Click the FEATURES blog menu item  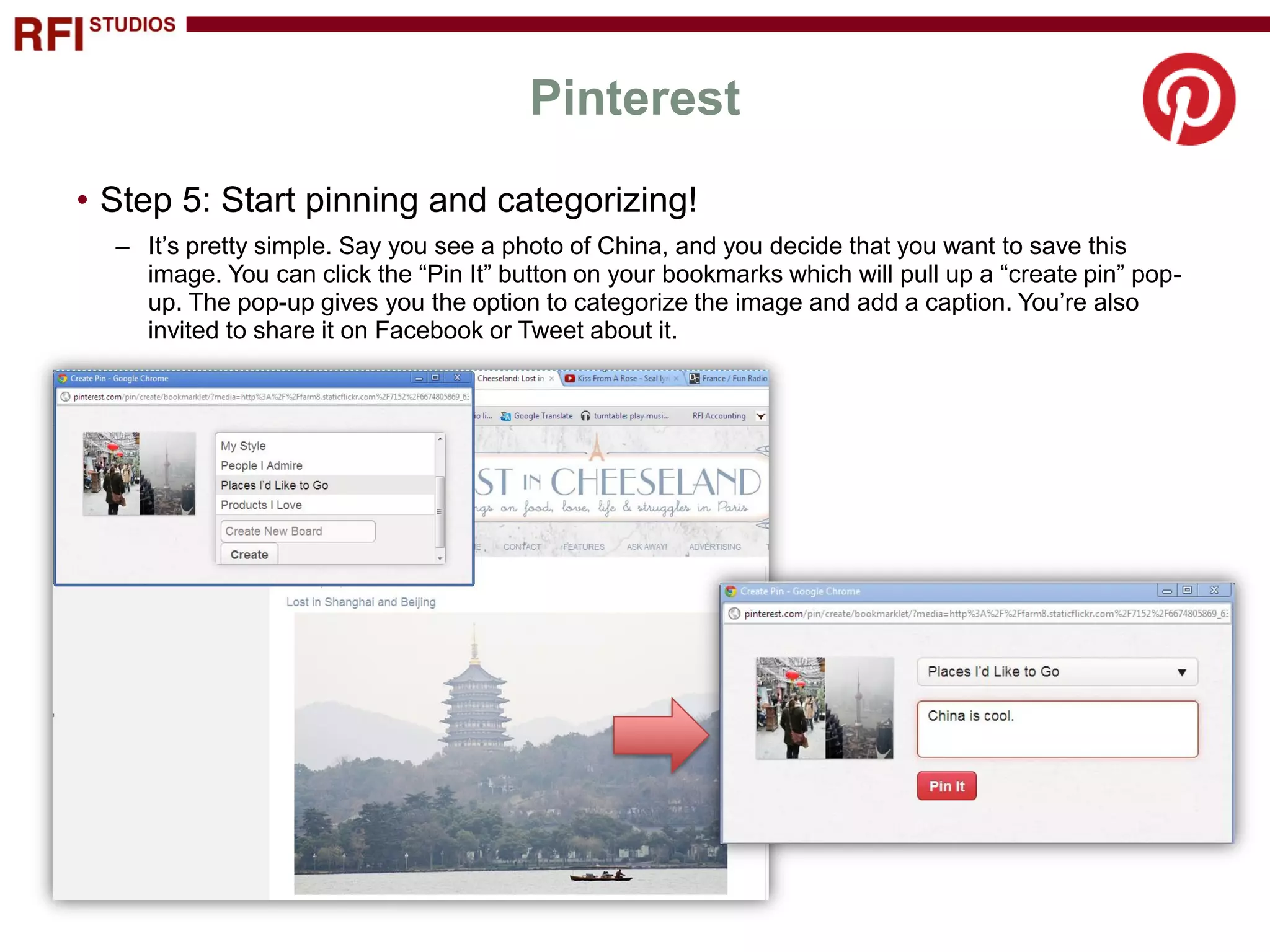click(584, 547)
